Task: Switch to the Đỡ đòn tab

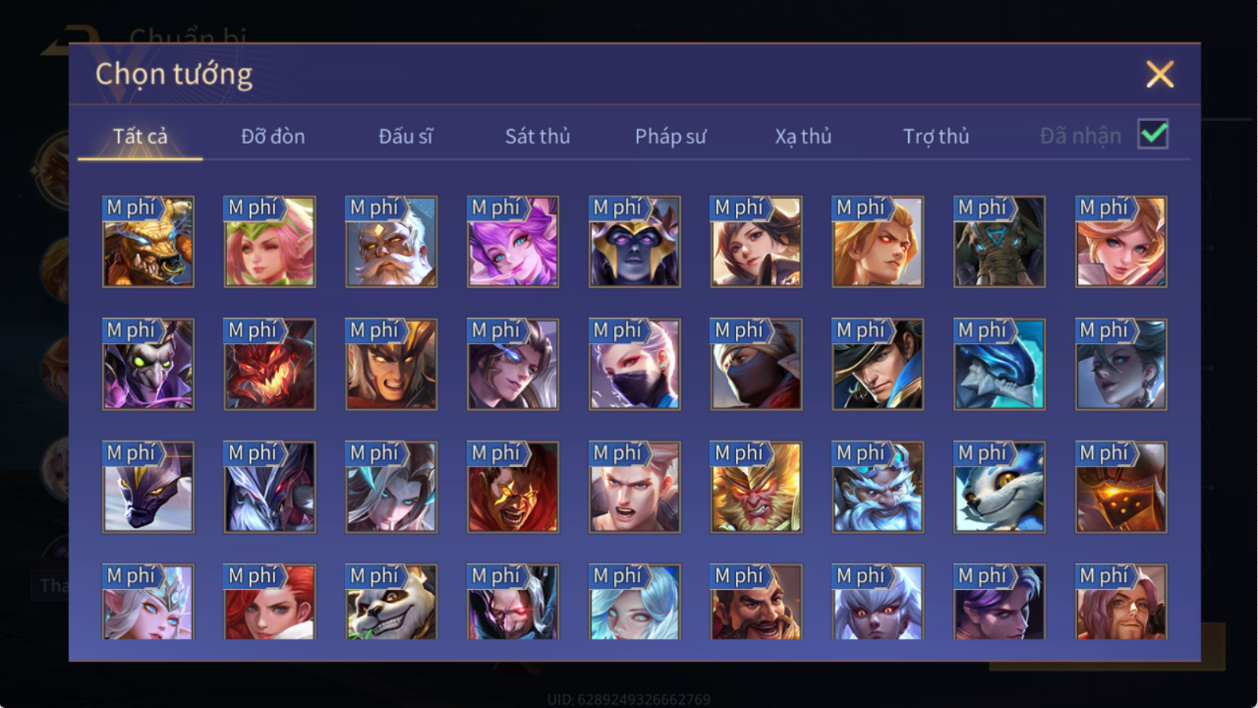Action: (273, 136)
